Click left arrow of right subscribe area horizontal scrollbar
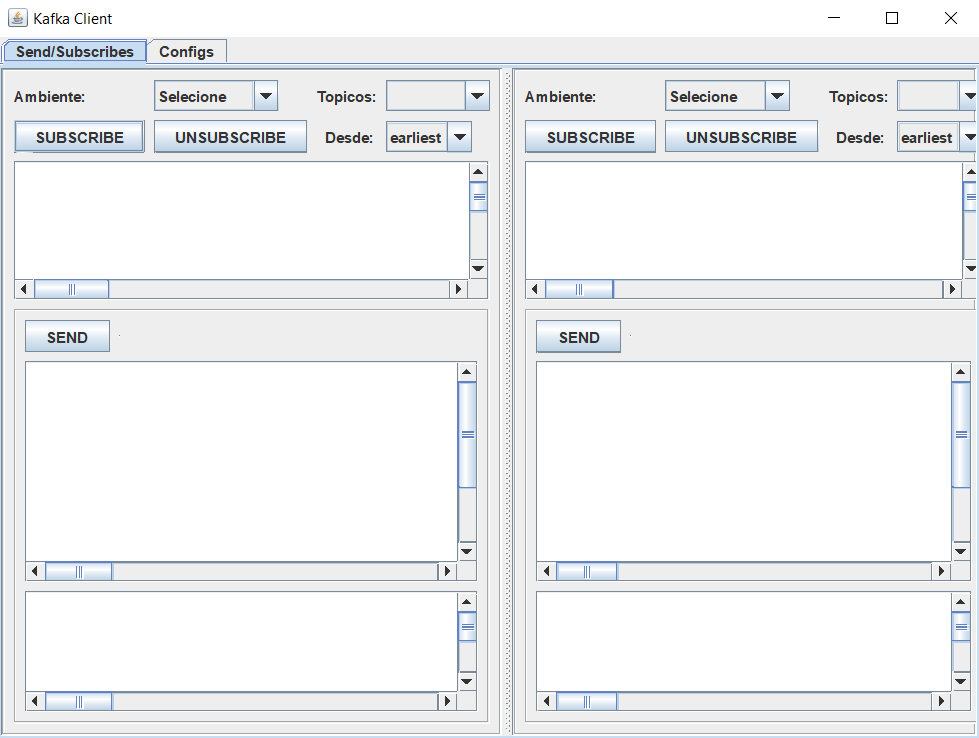The height and width of the screenshot is (738, 979). tap(535, 289)
